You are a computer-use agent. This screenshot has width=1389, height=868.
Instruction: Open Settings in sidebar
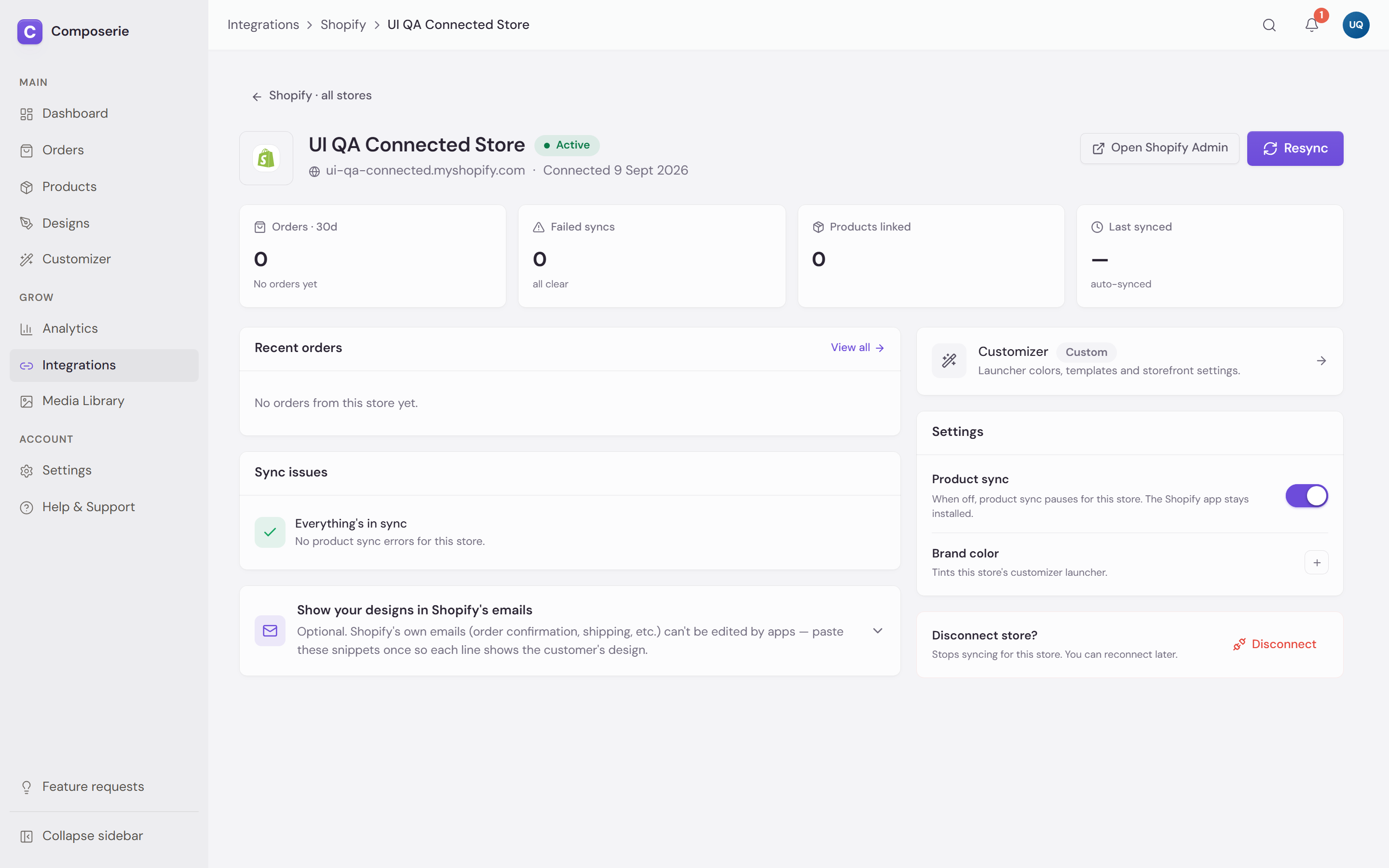tap(104, 471)
